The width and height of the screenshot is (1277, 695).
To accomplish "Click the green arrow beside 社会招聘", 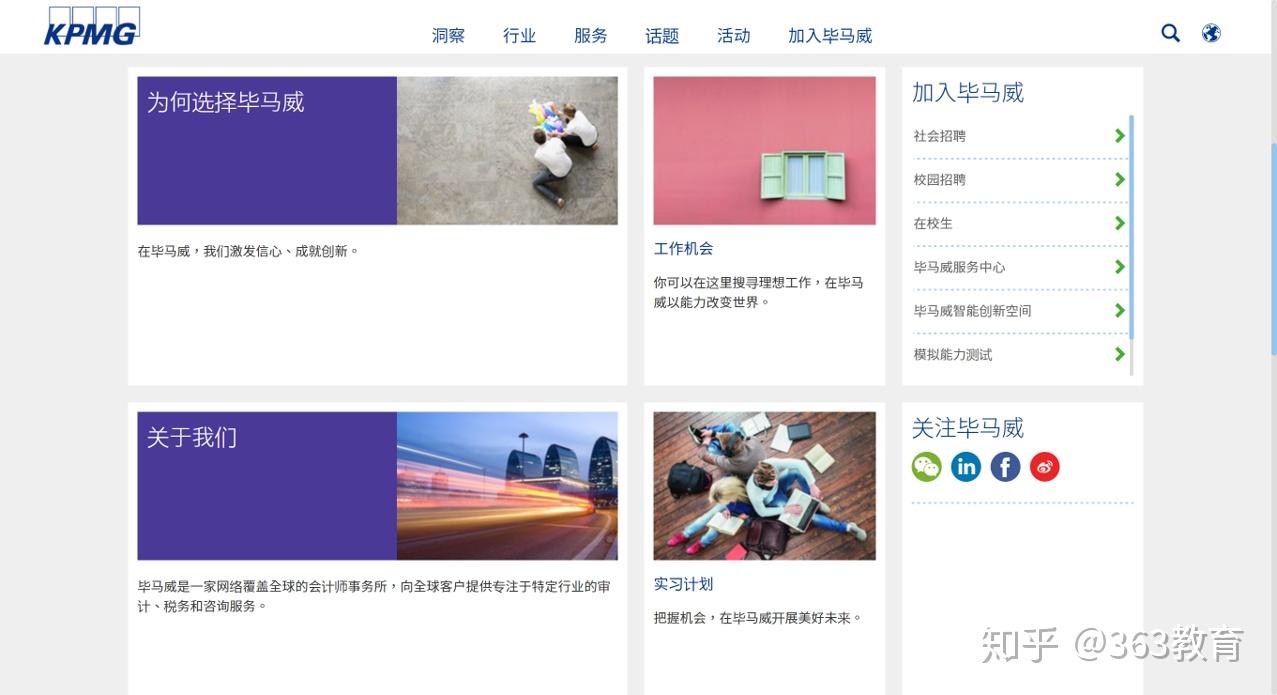I will [1120, 136].
